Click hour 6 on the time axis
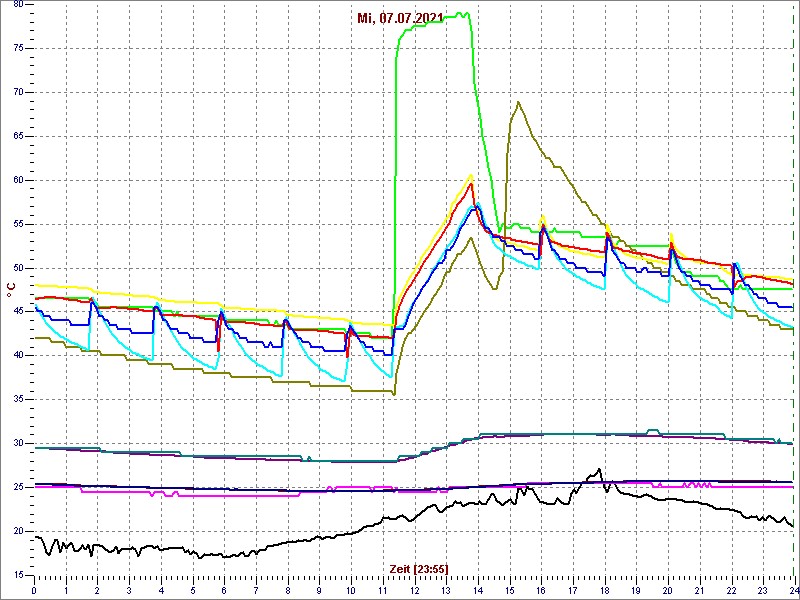Image resolution: width=800 pixels, height=600 pixels. (224, 590)
